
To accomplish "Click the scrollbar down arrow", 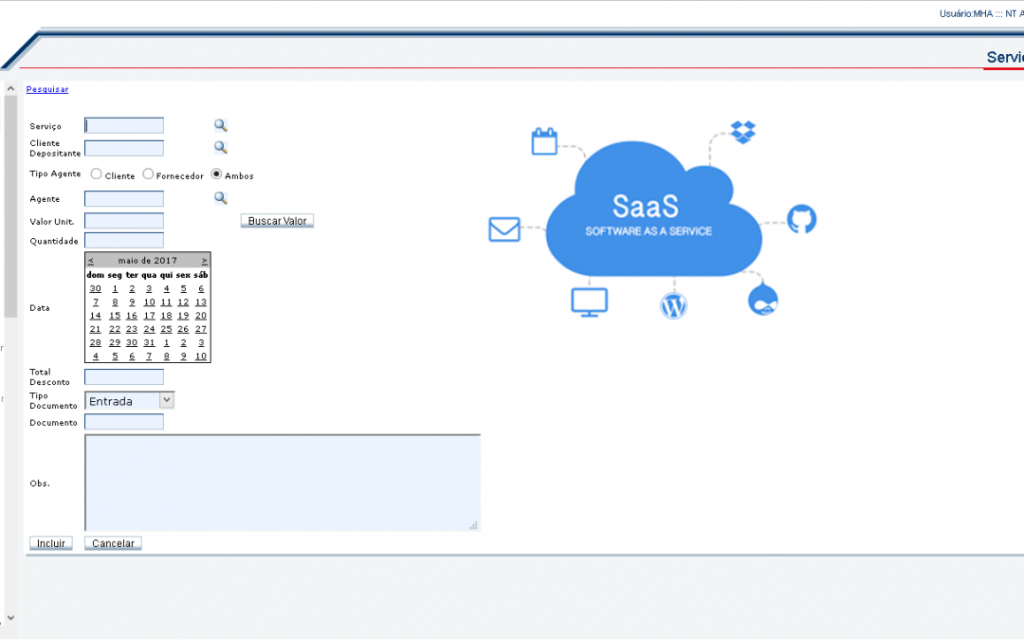I will [x=10, y=617].
